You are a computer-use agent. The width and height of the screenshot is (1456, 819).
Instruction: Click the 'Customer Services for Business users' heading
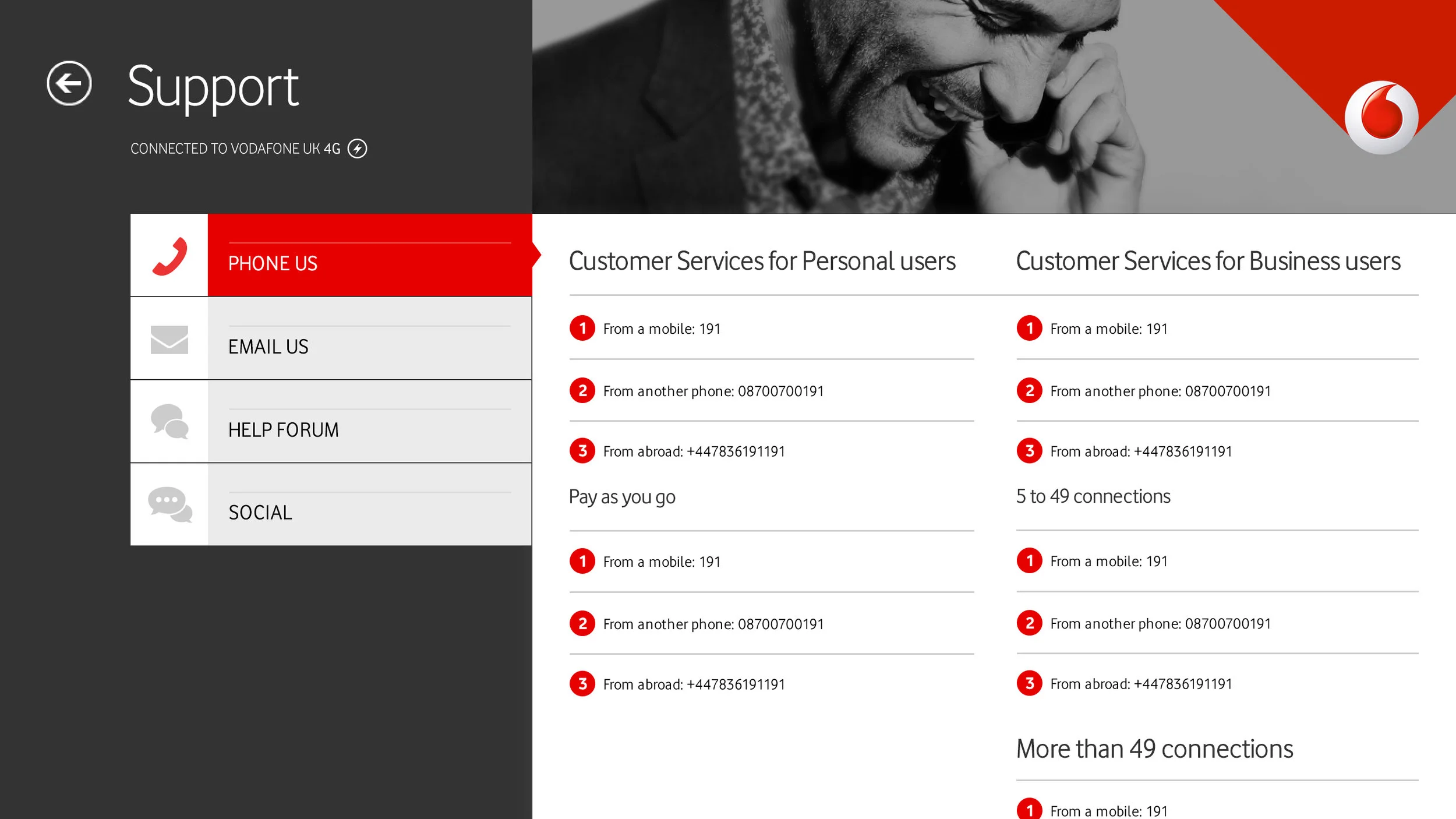[1208, 261]
